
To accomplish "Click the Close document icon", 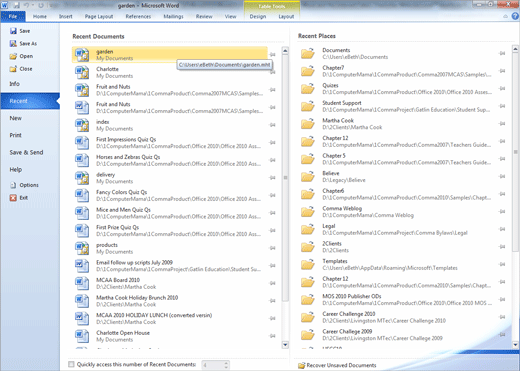I will pos(13,69).
